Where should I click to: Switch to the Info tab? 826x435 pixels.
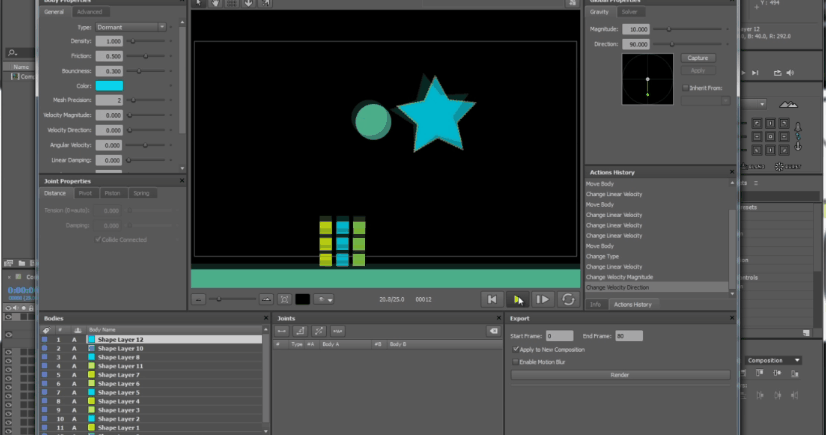pos(595,304)
